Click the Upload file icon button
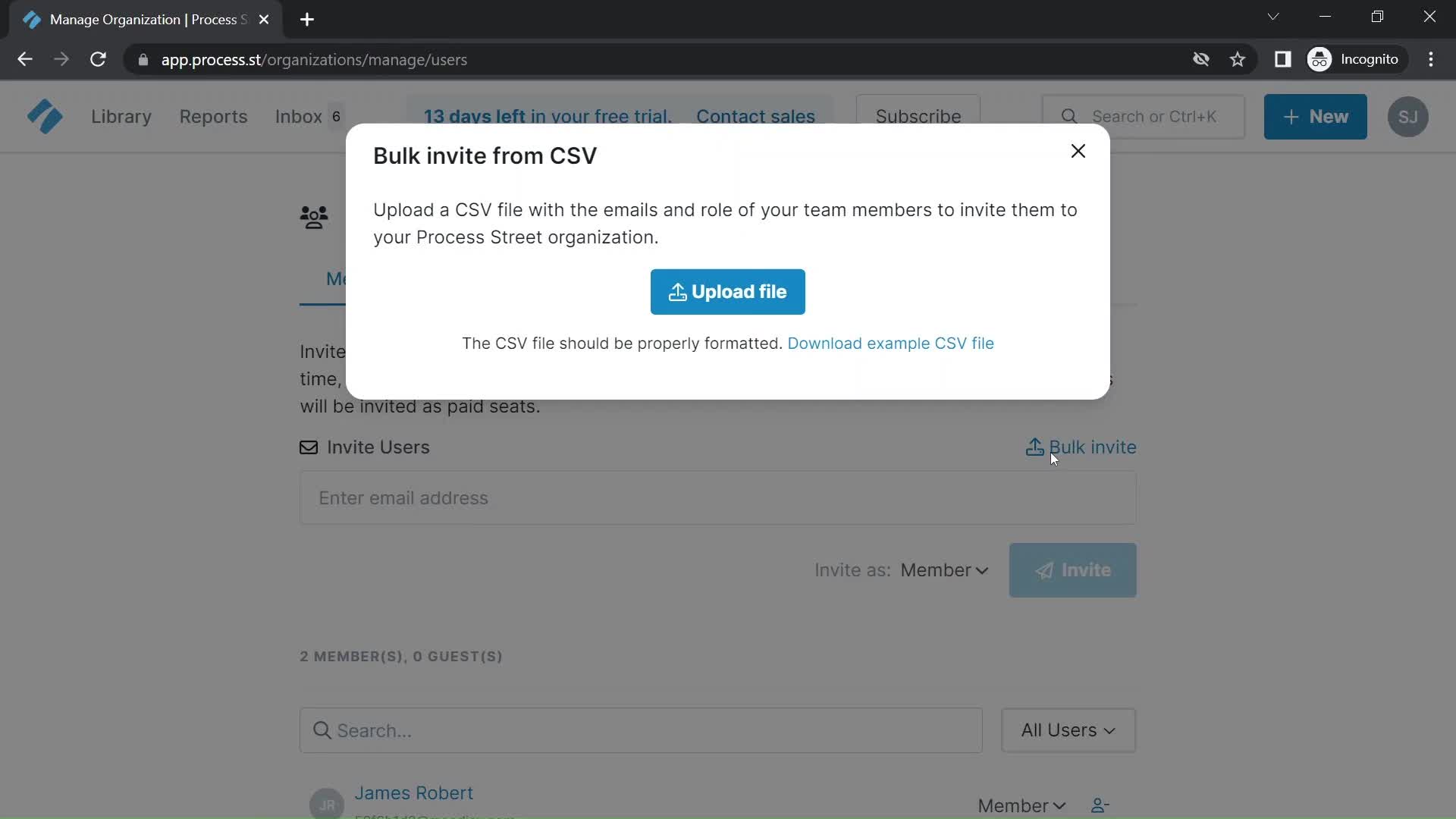 677,291
